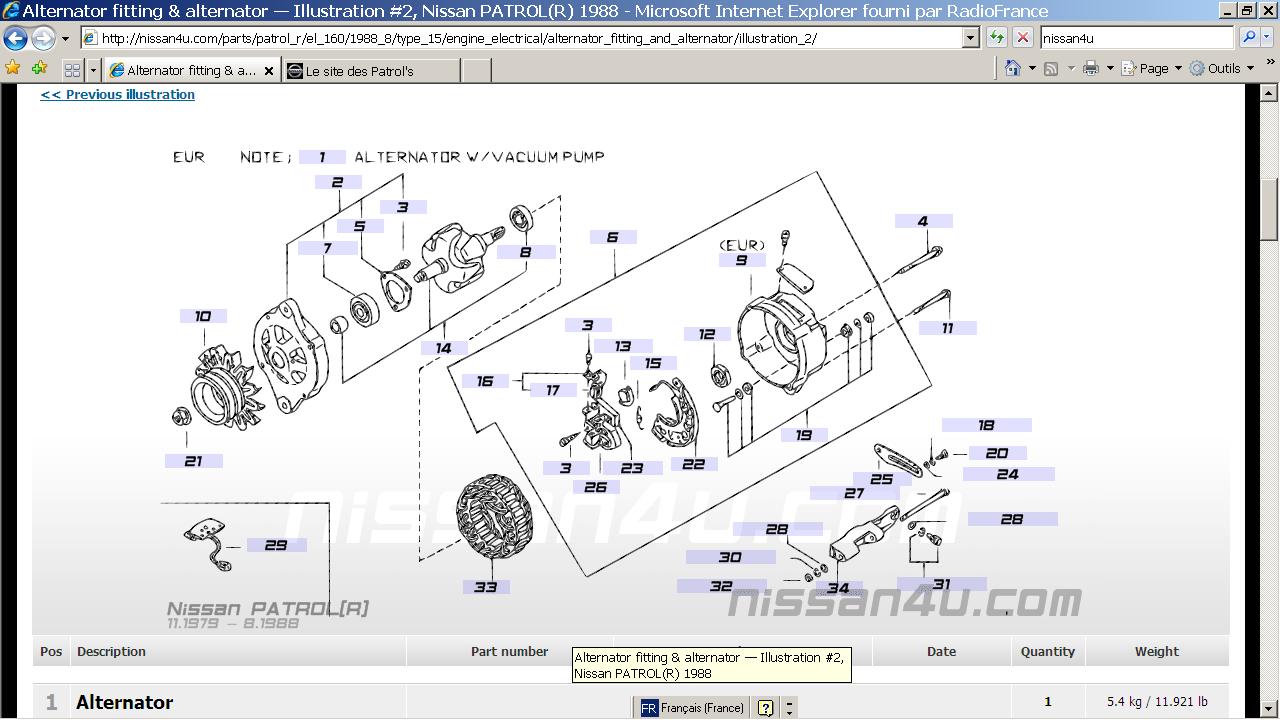The image size is (1280, 720).
Task: Expand the Print dropdown arrow
Action: pyautogui.click(x=1110, y=68)
